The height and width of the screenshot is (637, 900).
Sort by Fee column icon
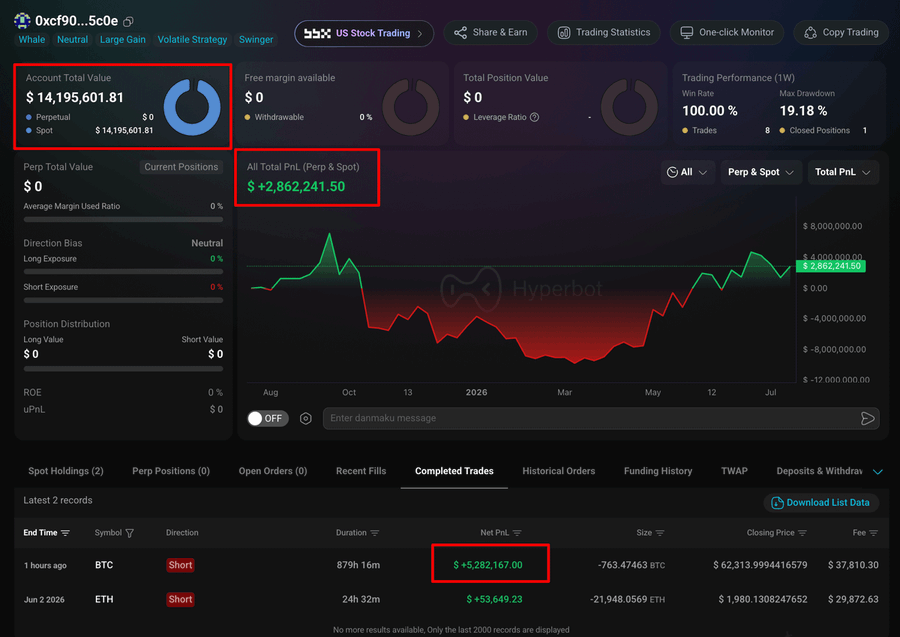tap(874, 533)
